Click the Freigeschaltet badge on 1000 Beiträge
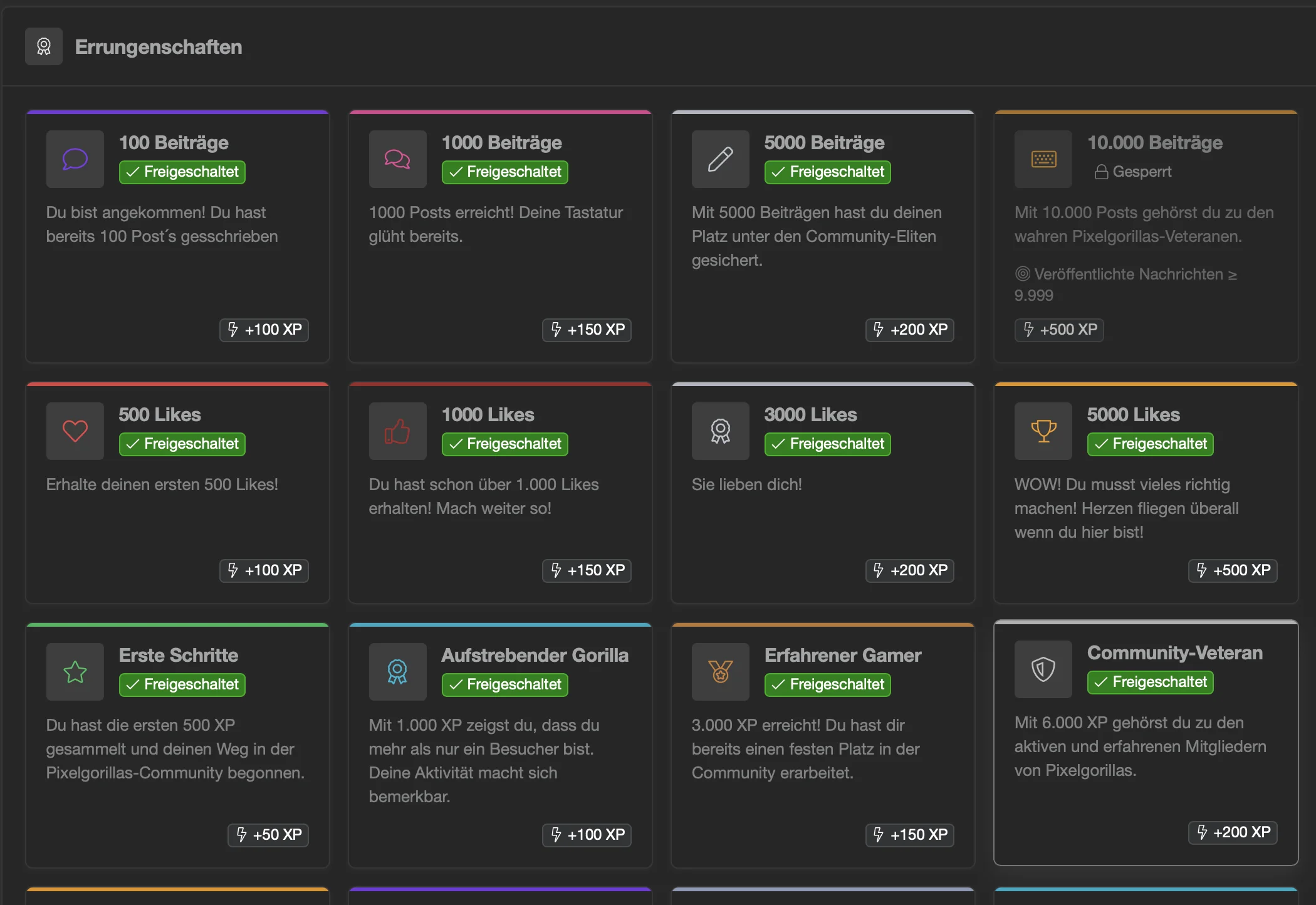 tap(505, 172)
